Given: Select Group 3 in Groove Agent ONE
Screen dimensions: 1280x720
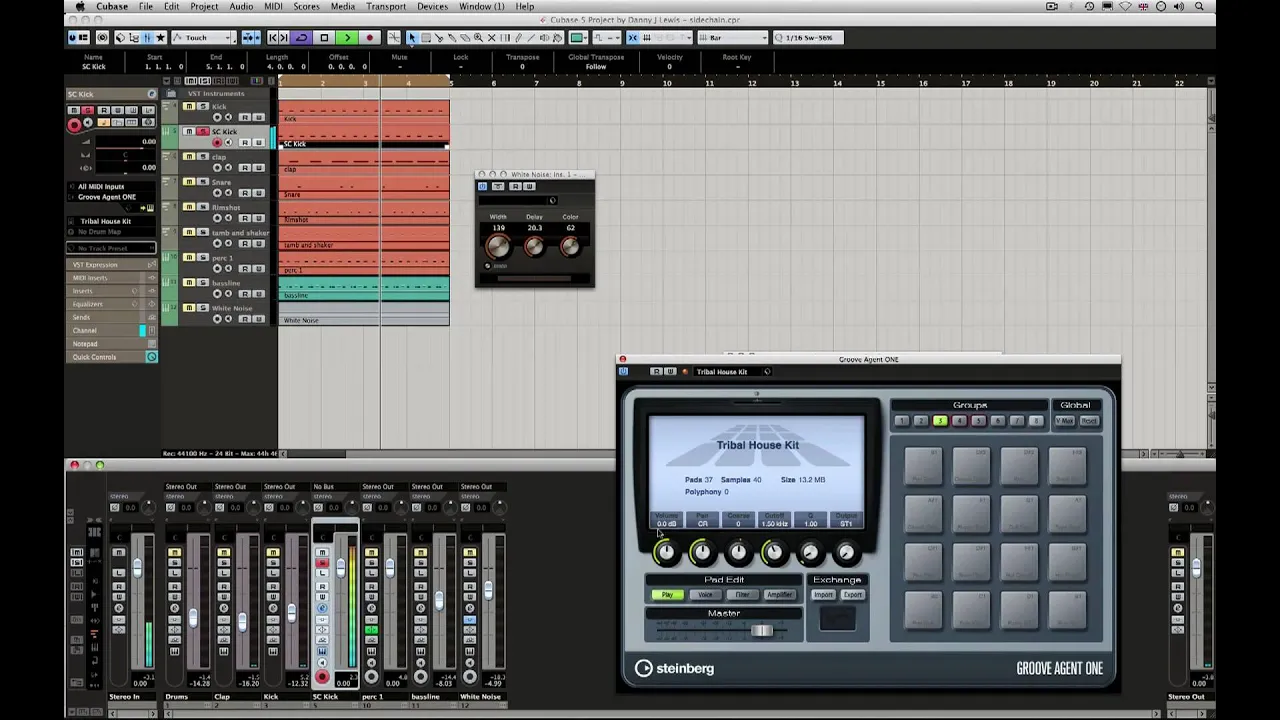Looking at the screenshot, I should point(940,421).
